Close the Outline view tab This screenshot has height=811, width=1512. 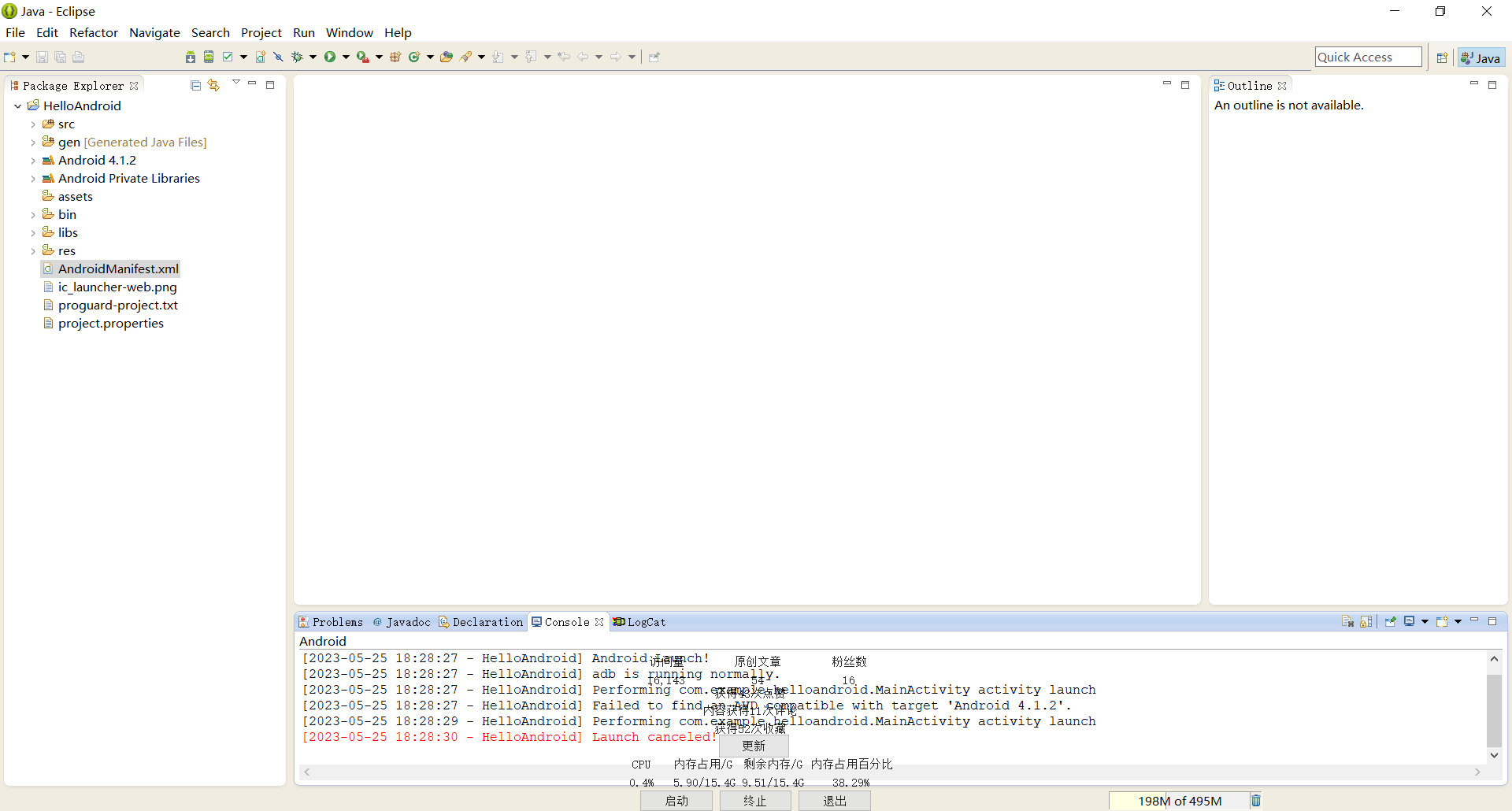(x=1282, y=86)
